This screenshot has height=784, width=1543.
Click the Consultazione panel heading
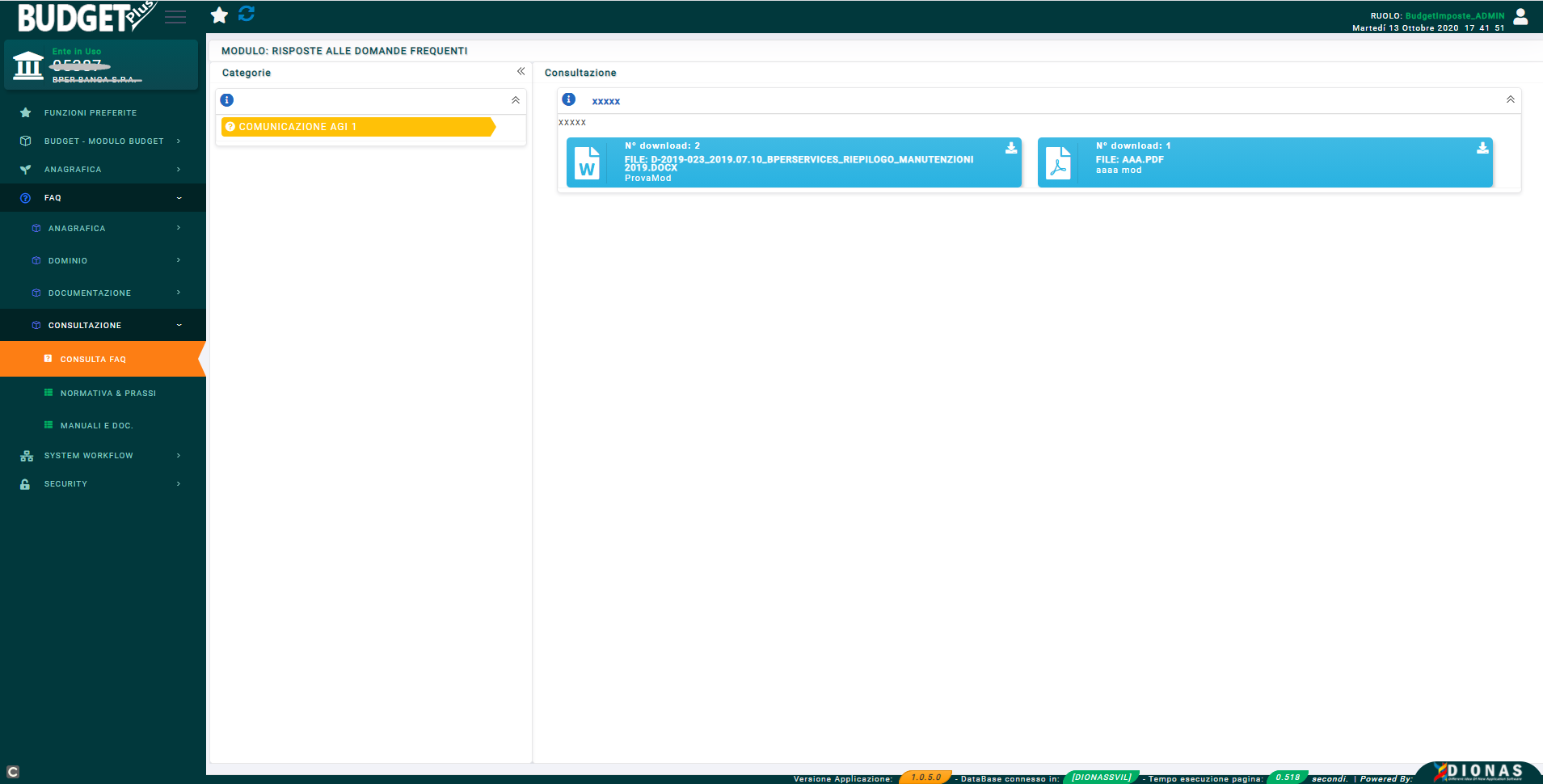tap(580, 73)
